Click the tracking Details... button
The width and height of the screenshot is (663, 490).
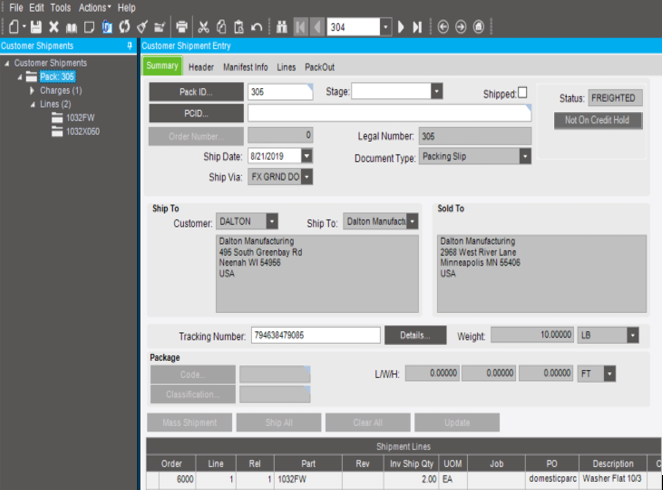tap(415, 335)
